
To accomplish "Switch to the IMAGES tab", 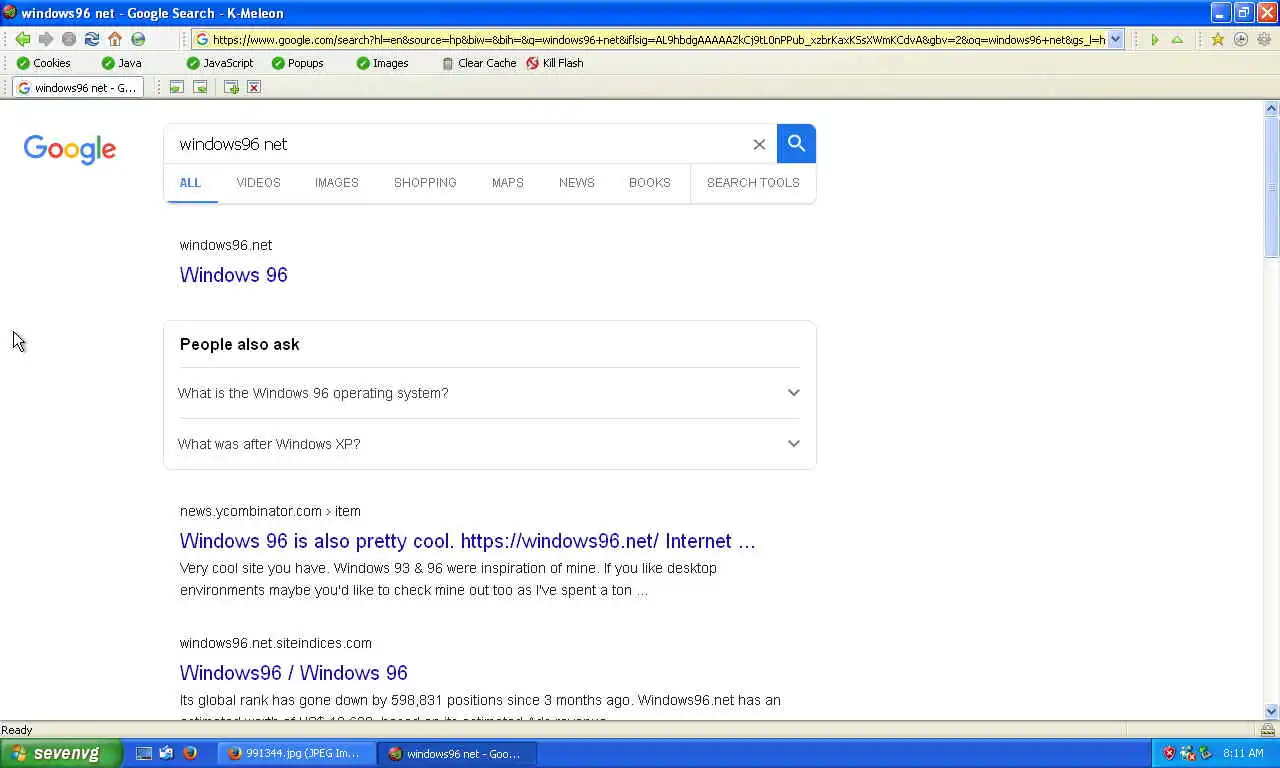I will (336, 183).
